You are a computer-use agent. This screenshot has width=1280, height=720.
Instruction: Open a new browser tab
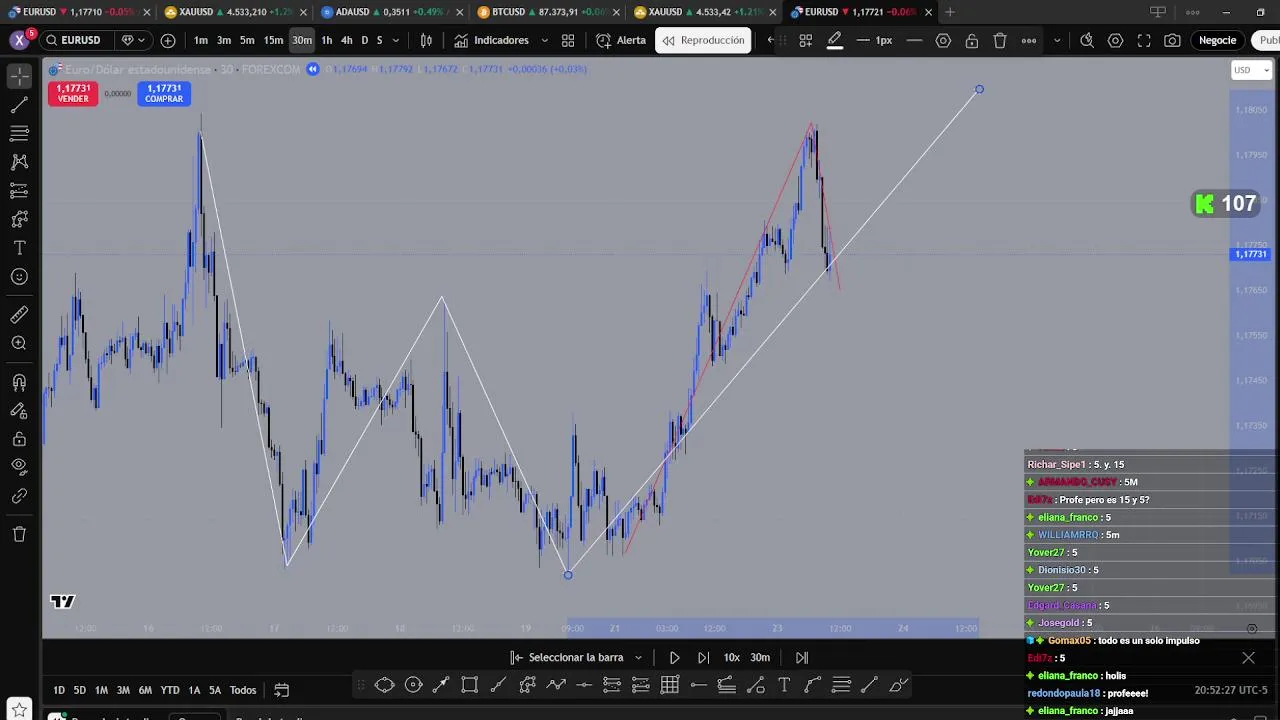(x=950, y=12)
